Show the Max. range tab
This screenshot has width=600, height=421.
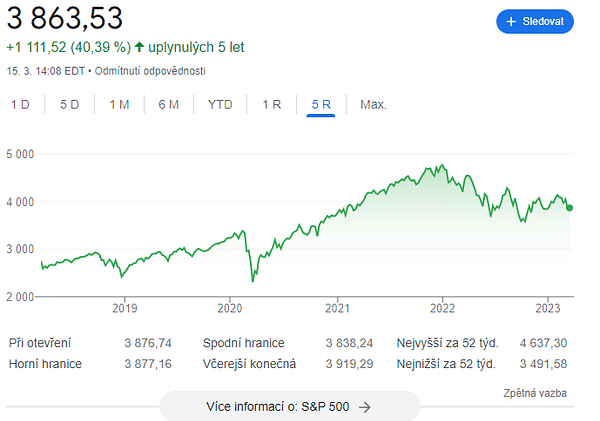[x=373, y=104]
